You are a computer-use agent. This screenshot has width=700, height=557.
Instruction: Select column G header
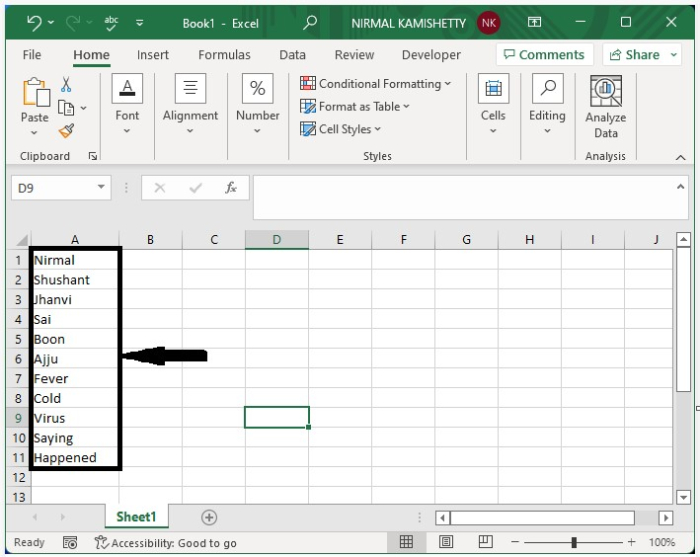point(466,240)
